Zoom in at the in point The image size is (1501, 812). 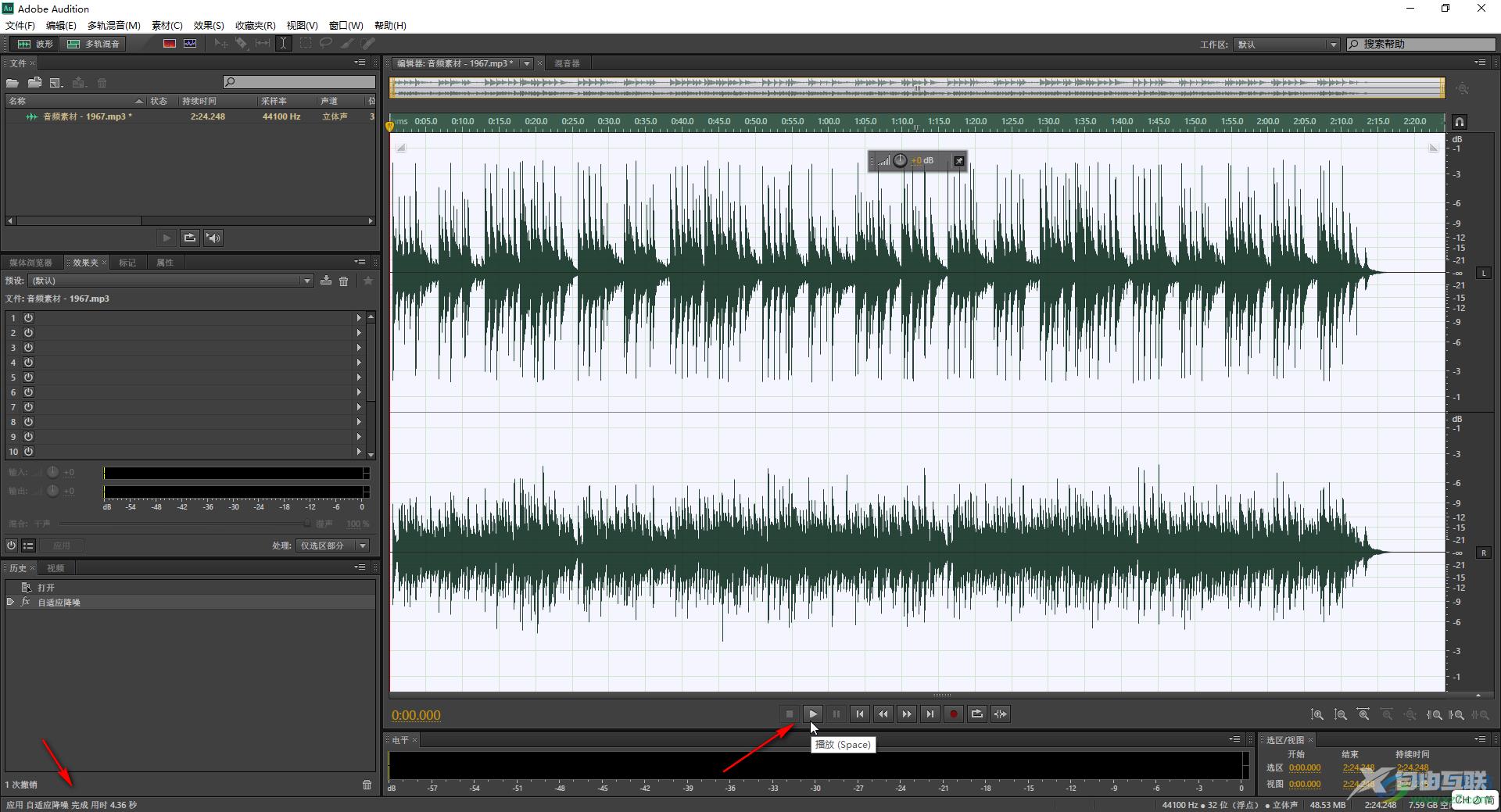coord(1435,714)
